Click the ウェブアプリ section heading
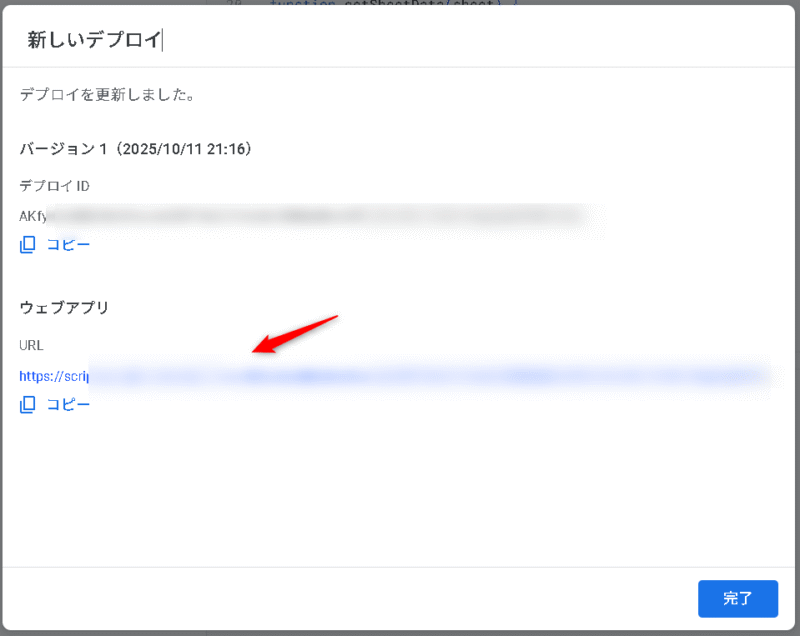 pyautogui.click(x=64, y=307)
